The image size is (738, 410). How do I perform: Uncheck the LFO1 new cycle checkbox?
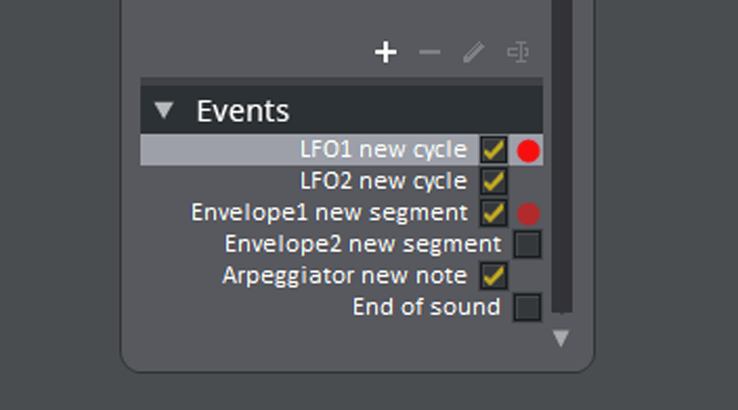[x=493, y=151]
